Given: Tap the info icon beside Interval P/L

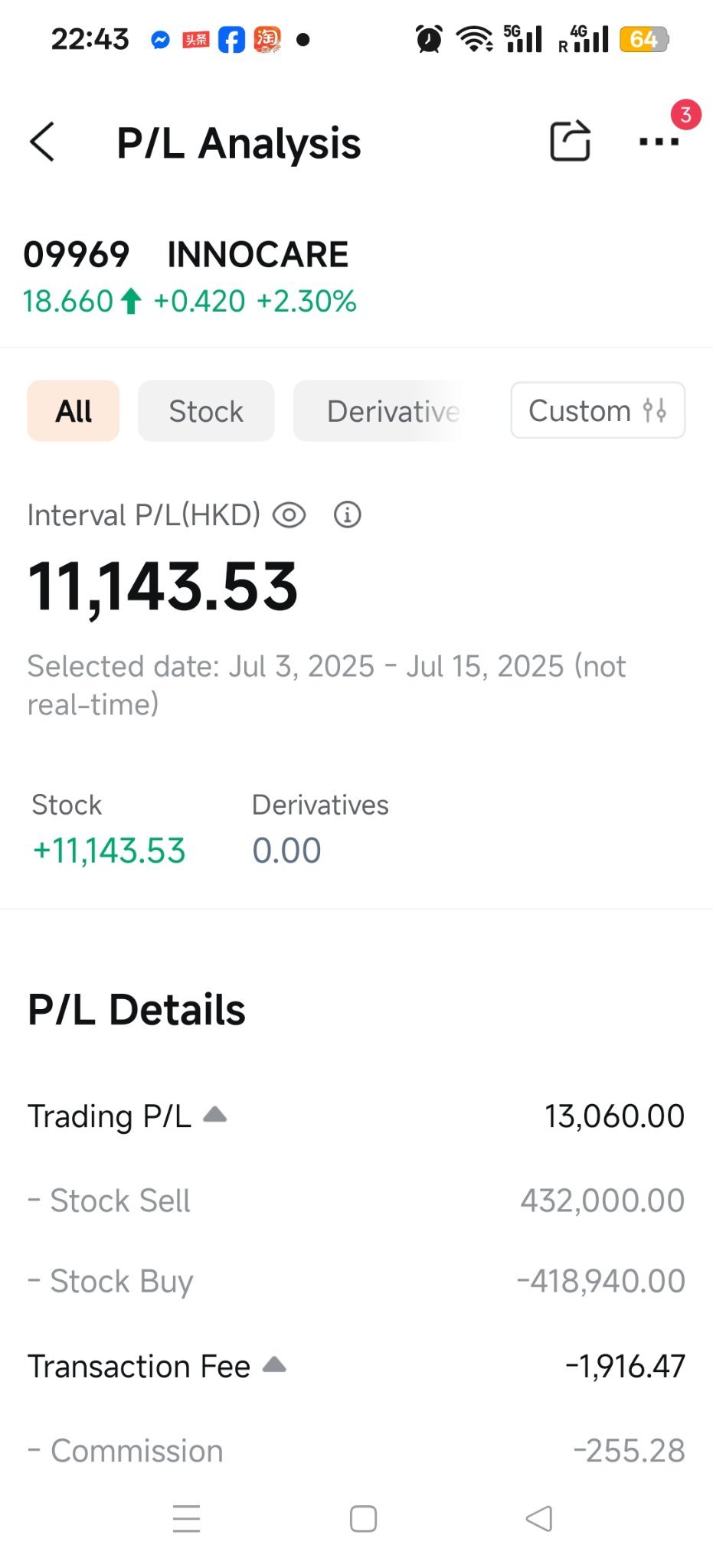Looking at the screenshot, I should [x=347, y=515].
